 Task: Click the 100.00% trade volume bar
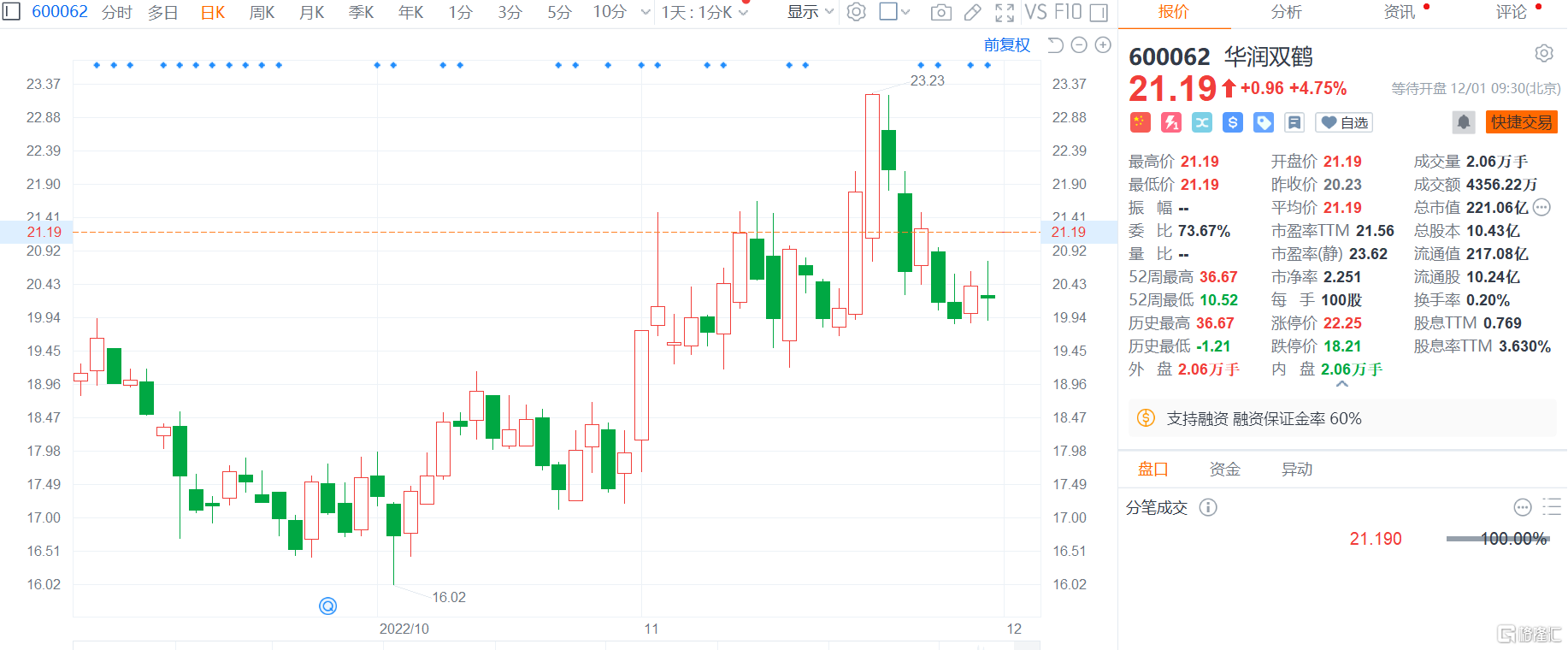click(x=1498, y=539)
